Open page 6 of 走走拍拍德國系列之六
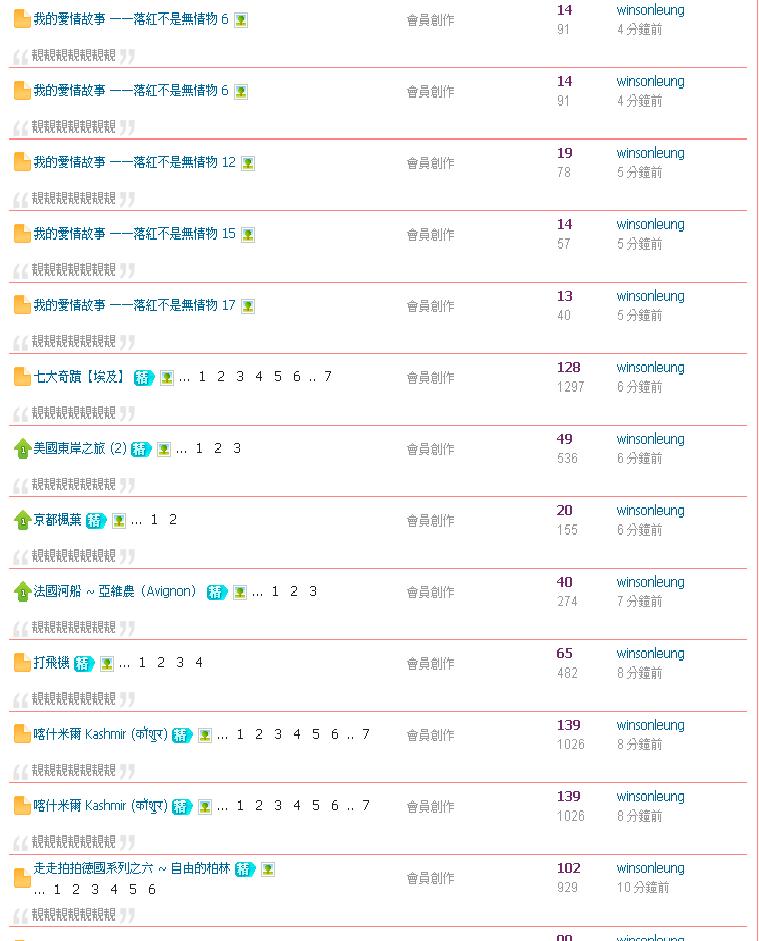Image resolution: width=759 pixels, height=941 pixels. [152, 889]
